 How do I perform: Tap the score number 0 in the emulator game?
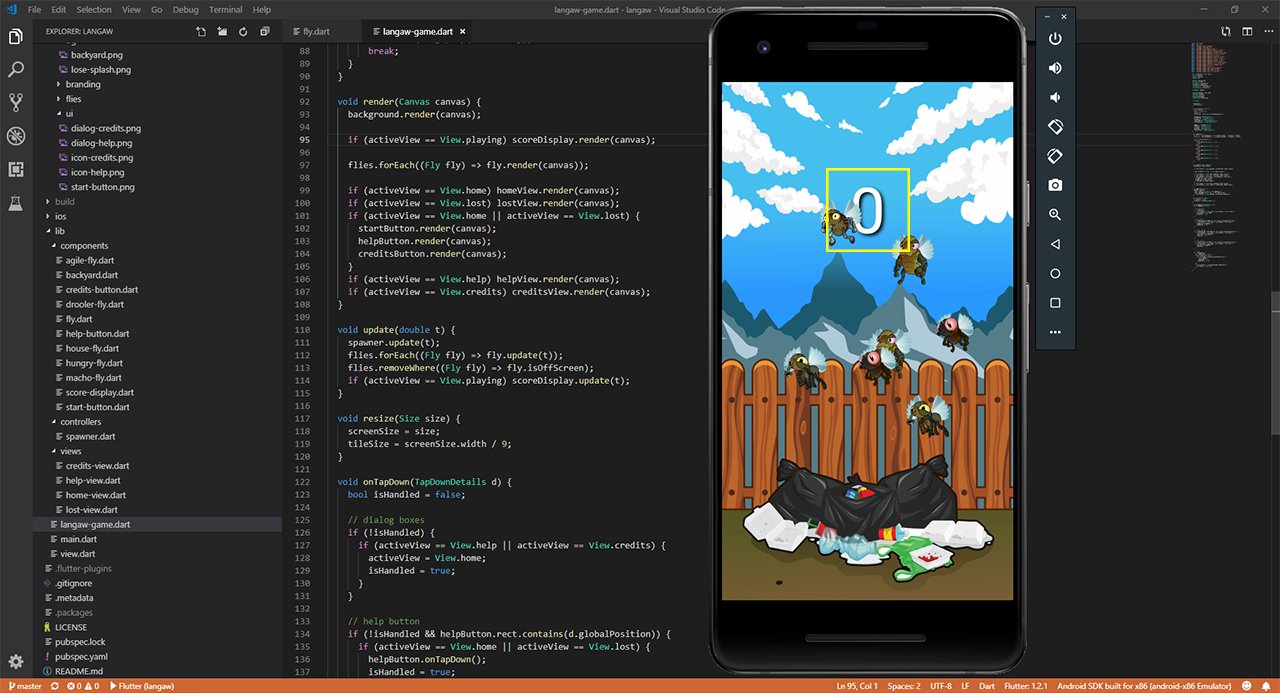tap(869, 211)
